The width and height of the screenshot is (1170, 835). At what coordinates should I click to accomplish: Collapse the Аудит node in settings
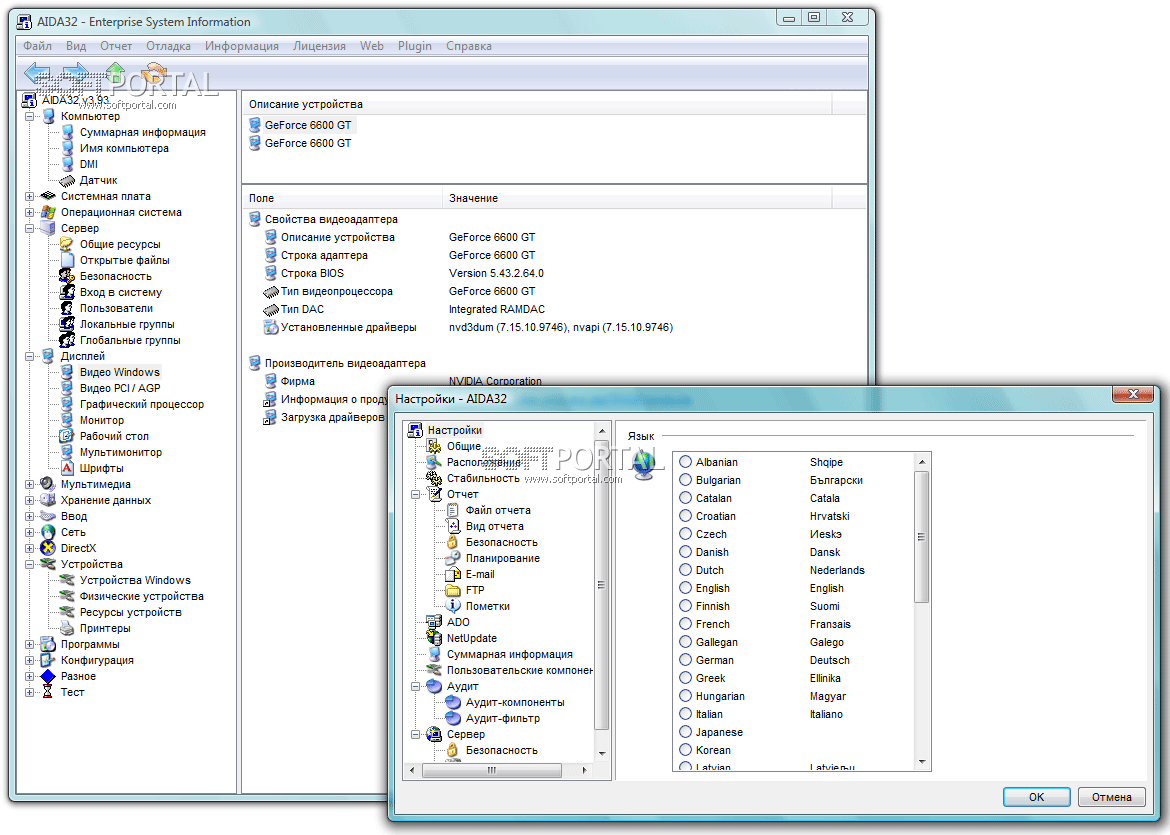pos(416,687)
